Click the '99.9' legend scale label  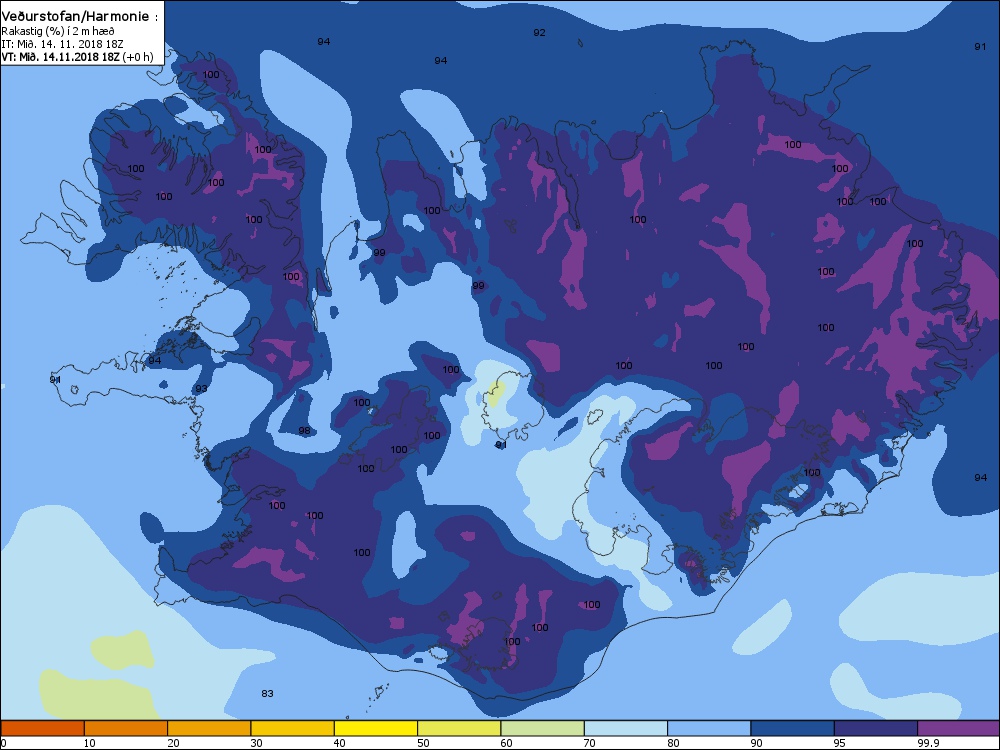(927, 743)
